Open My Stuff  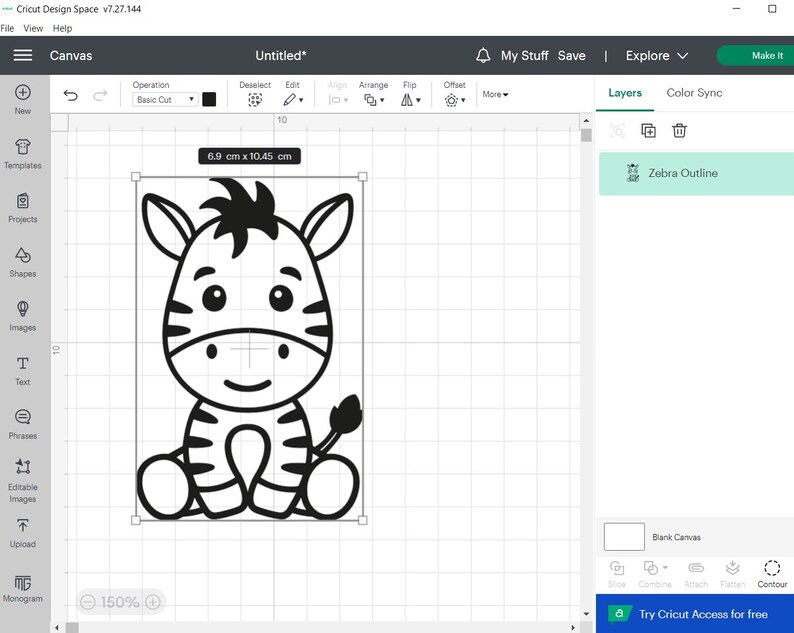coord(524,55)
